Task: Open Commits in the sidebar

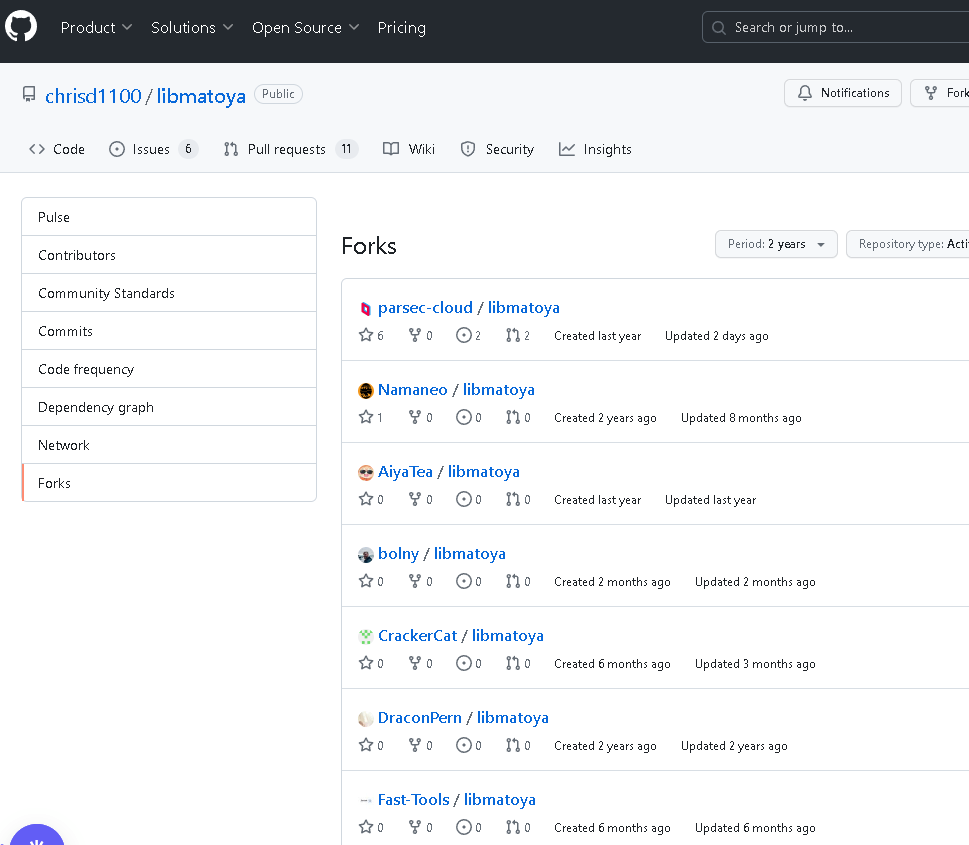Action: [169, 331]
